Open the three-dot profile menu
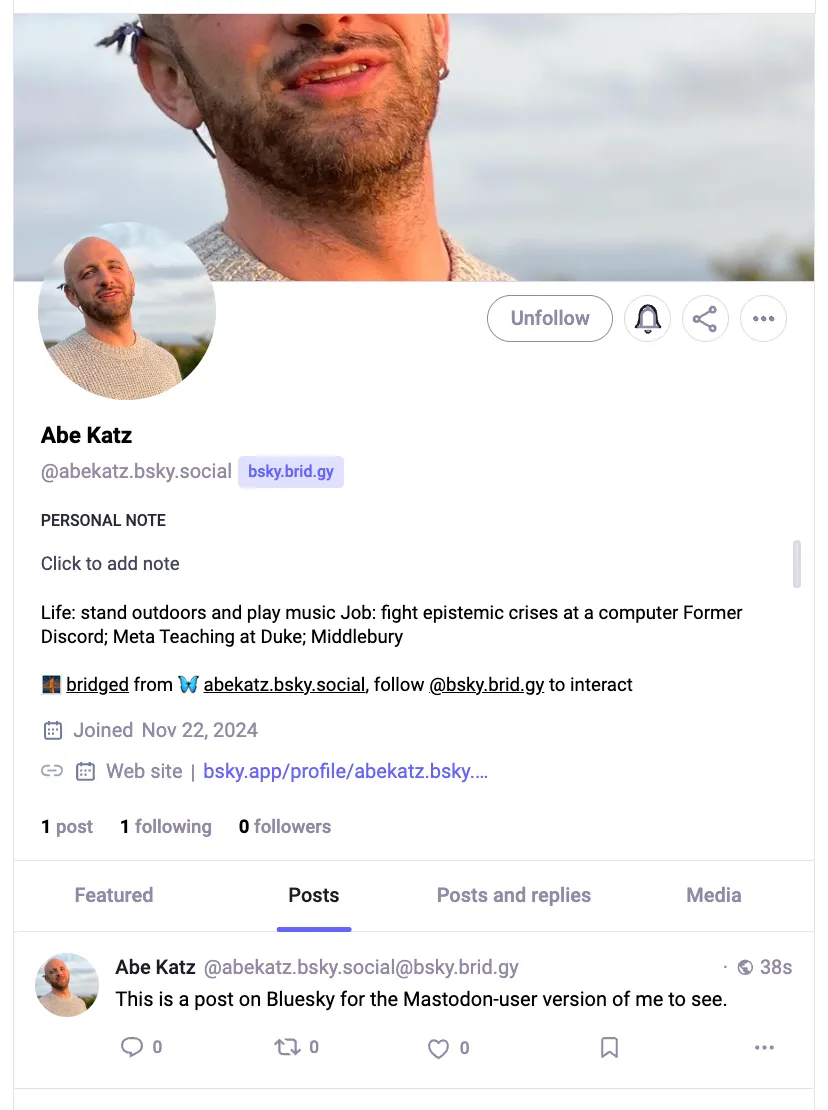Viewport: 828px width, 1110px height. pos(763,319)
